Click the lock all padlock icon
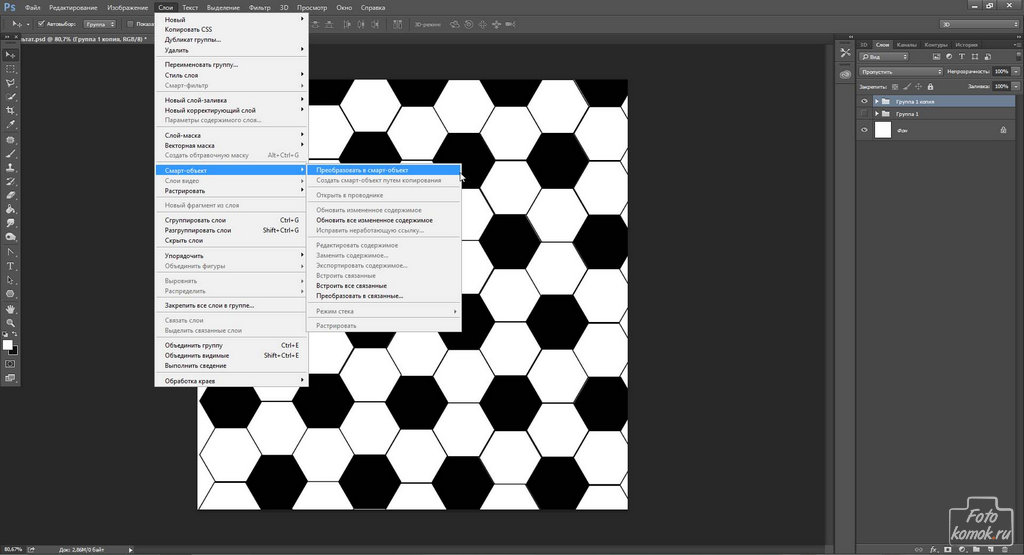The height and width of the screenshot is (555, 1024). point(930,86)
